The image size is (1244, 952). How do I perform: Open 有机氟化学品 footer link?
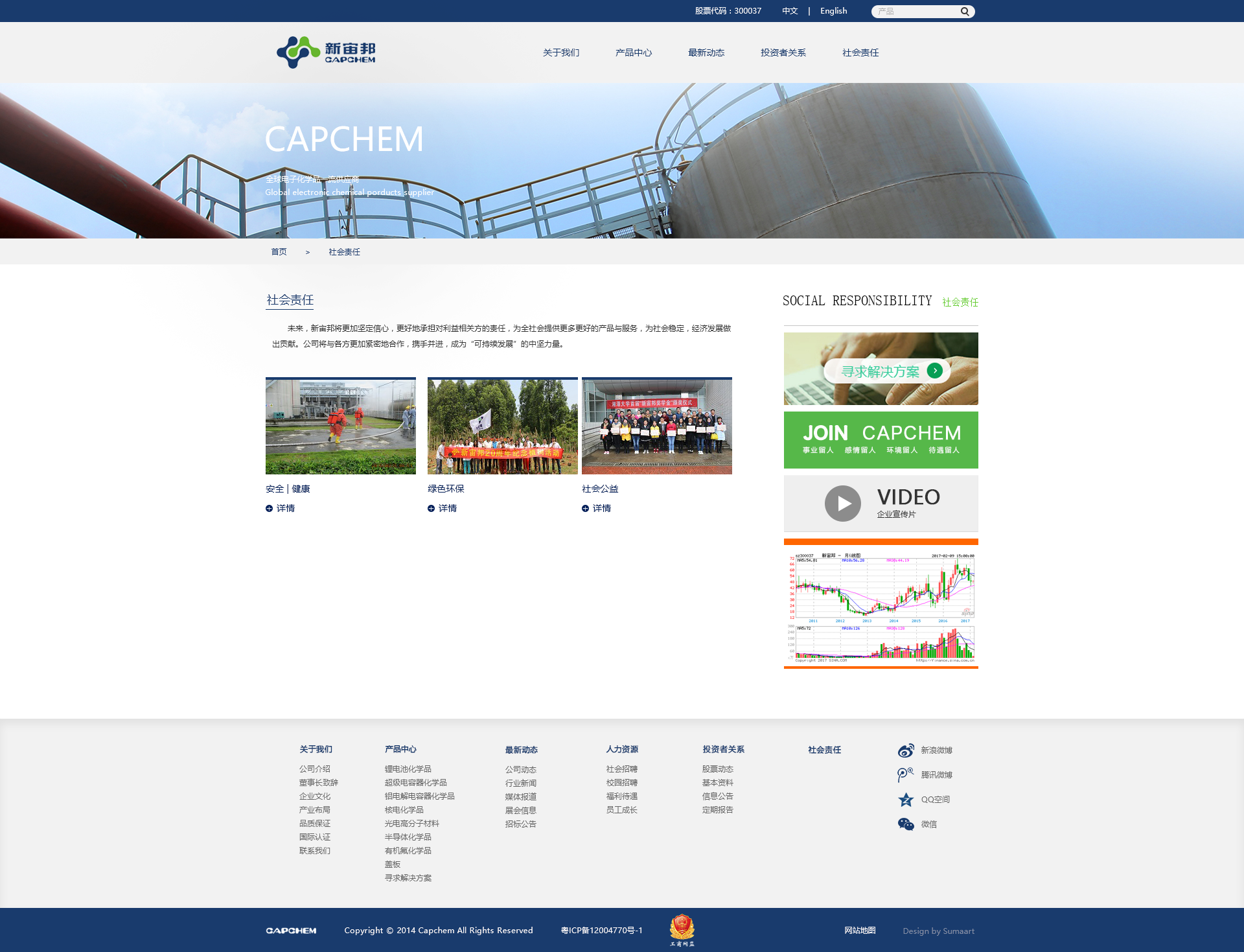408,851
